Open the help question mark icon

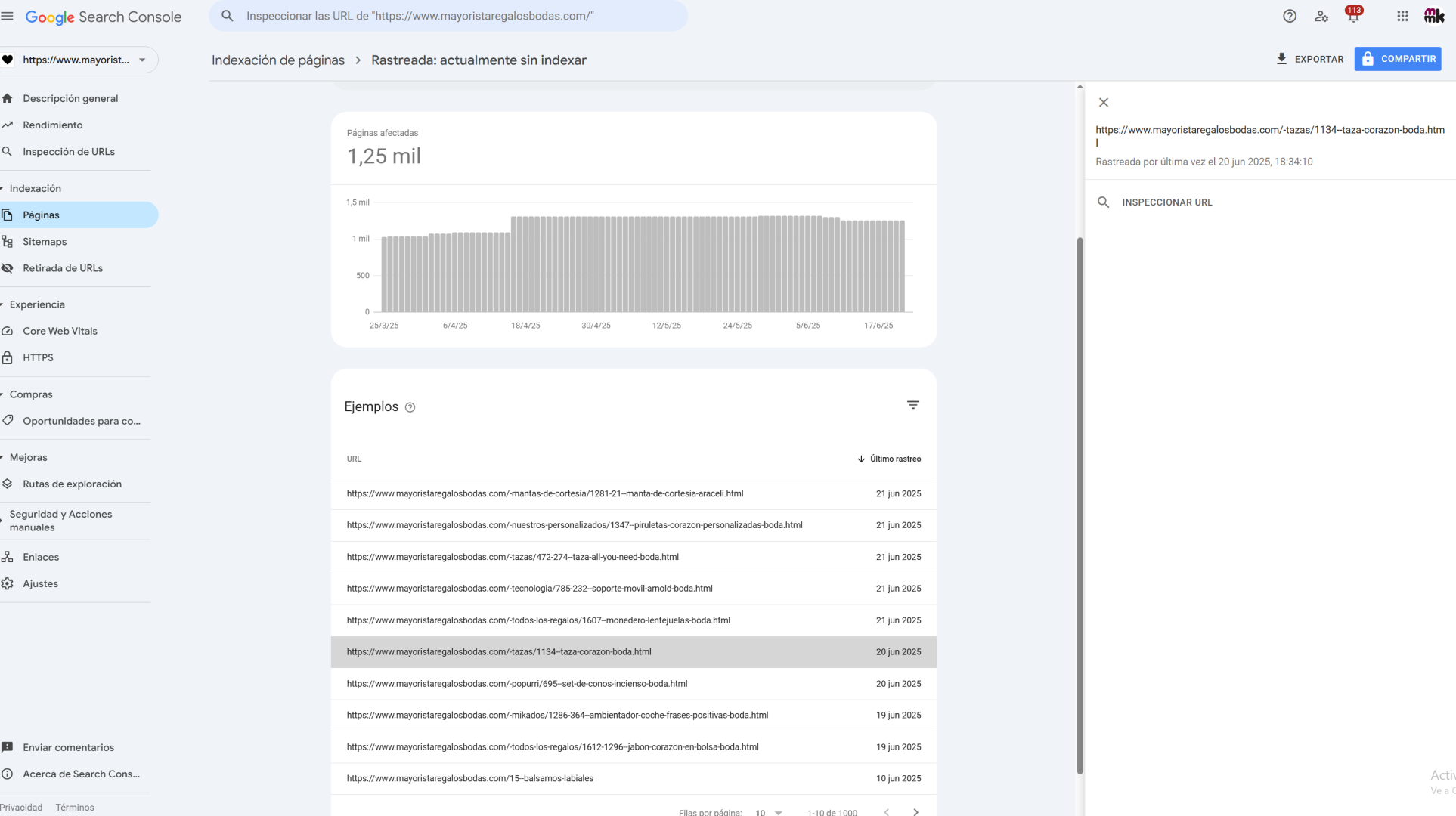pyautogui.click(x=1290, y=16)
